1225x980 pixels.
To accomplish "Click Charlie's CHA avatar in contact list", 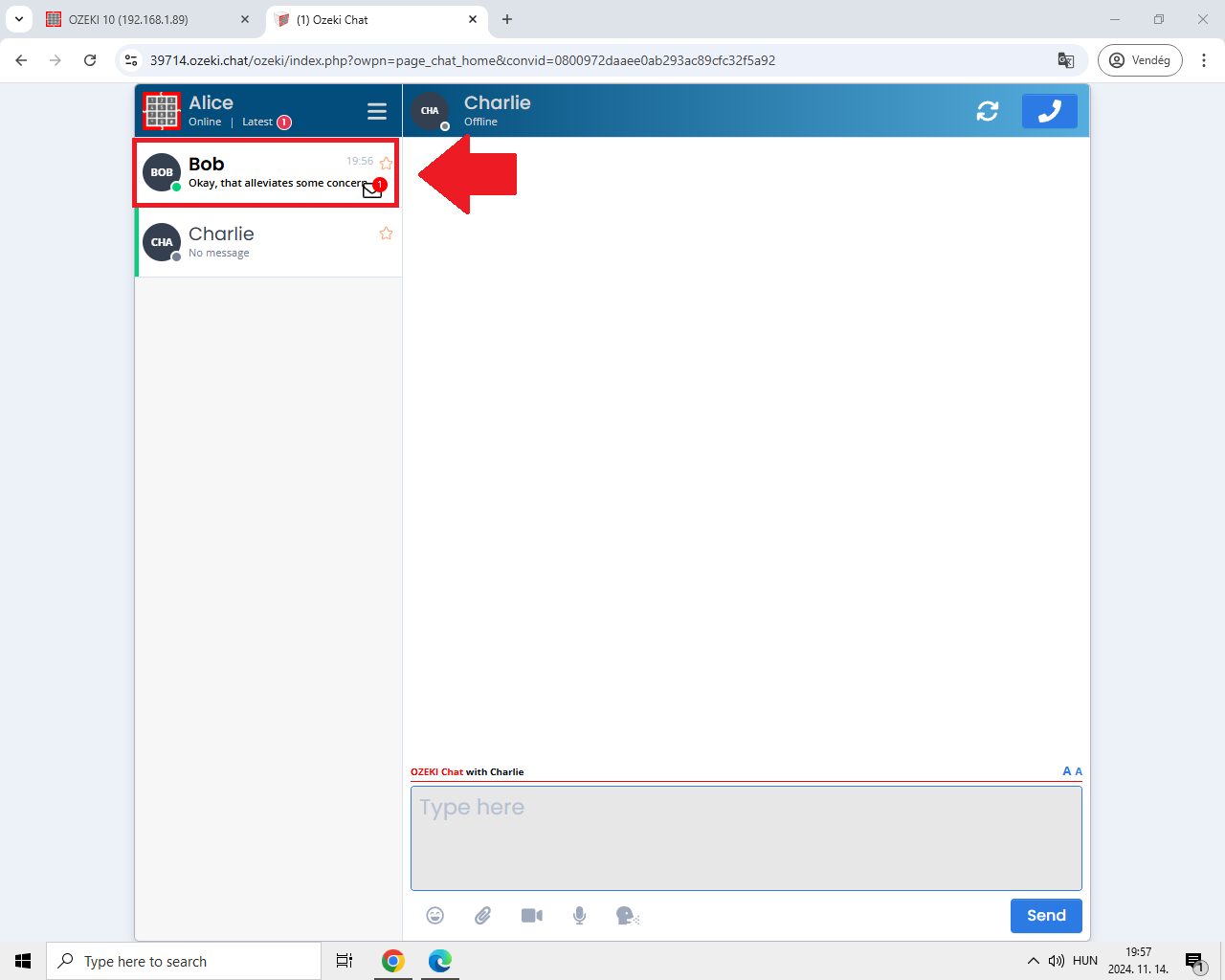I will [x=162, y=242].
